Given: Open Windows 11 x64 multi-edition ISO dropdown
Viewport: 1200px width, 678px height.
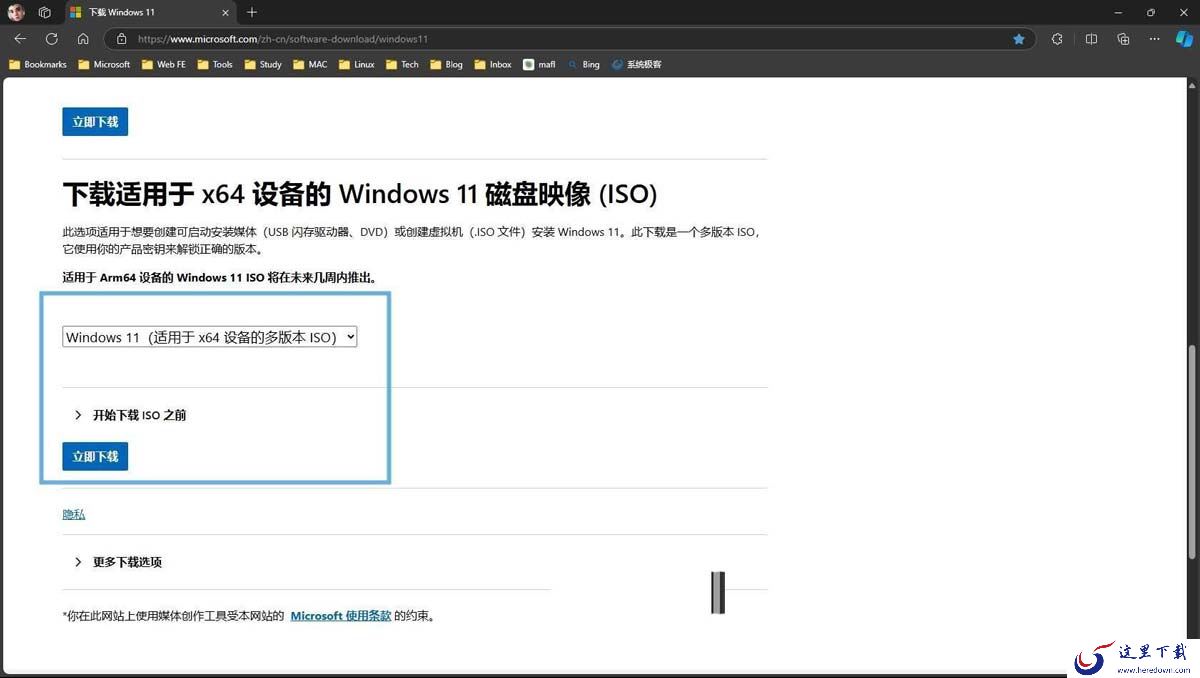Looking at the screenshot, I should [x=210, y=337].
